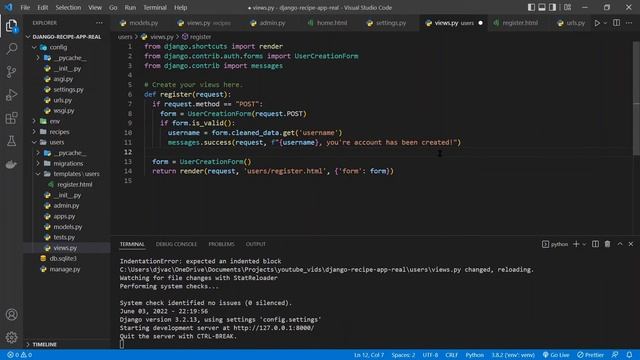
Task: Switch to the Problems tab
Action: (221, 244)
